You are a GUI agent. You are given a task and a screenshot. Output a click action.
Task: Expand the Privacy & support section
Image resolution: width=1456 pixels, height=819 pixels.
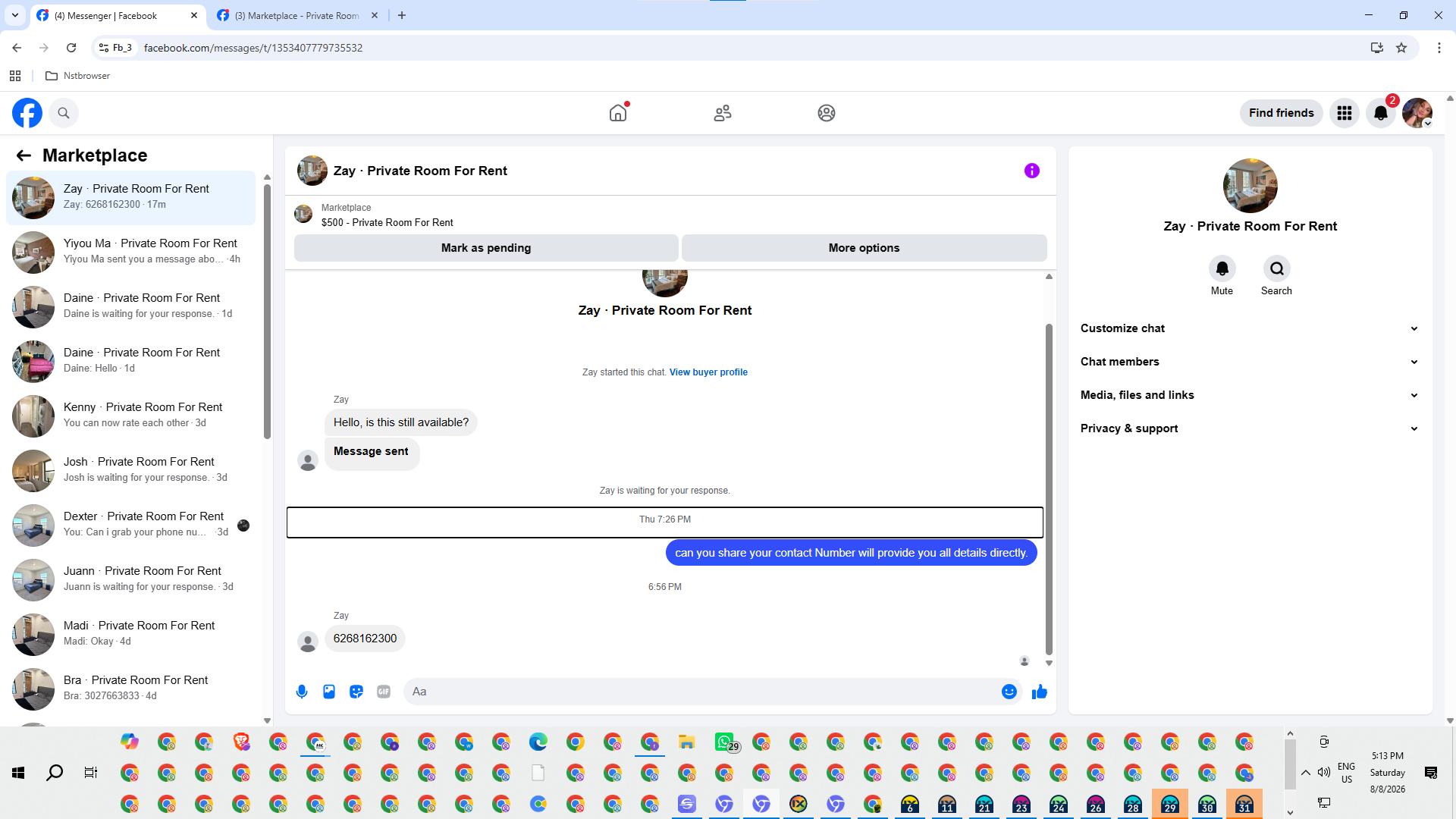tap(1250, 428)
